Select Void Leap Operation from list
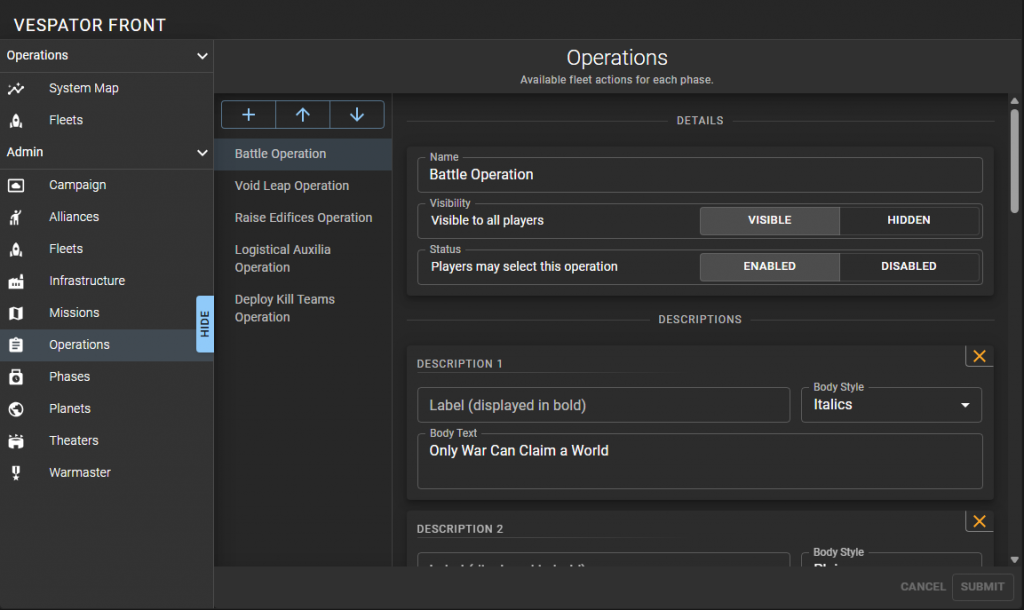 pos(292,186)
